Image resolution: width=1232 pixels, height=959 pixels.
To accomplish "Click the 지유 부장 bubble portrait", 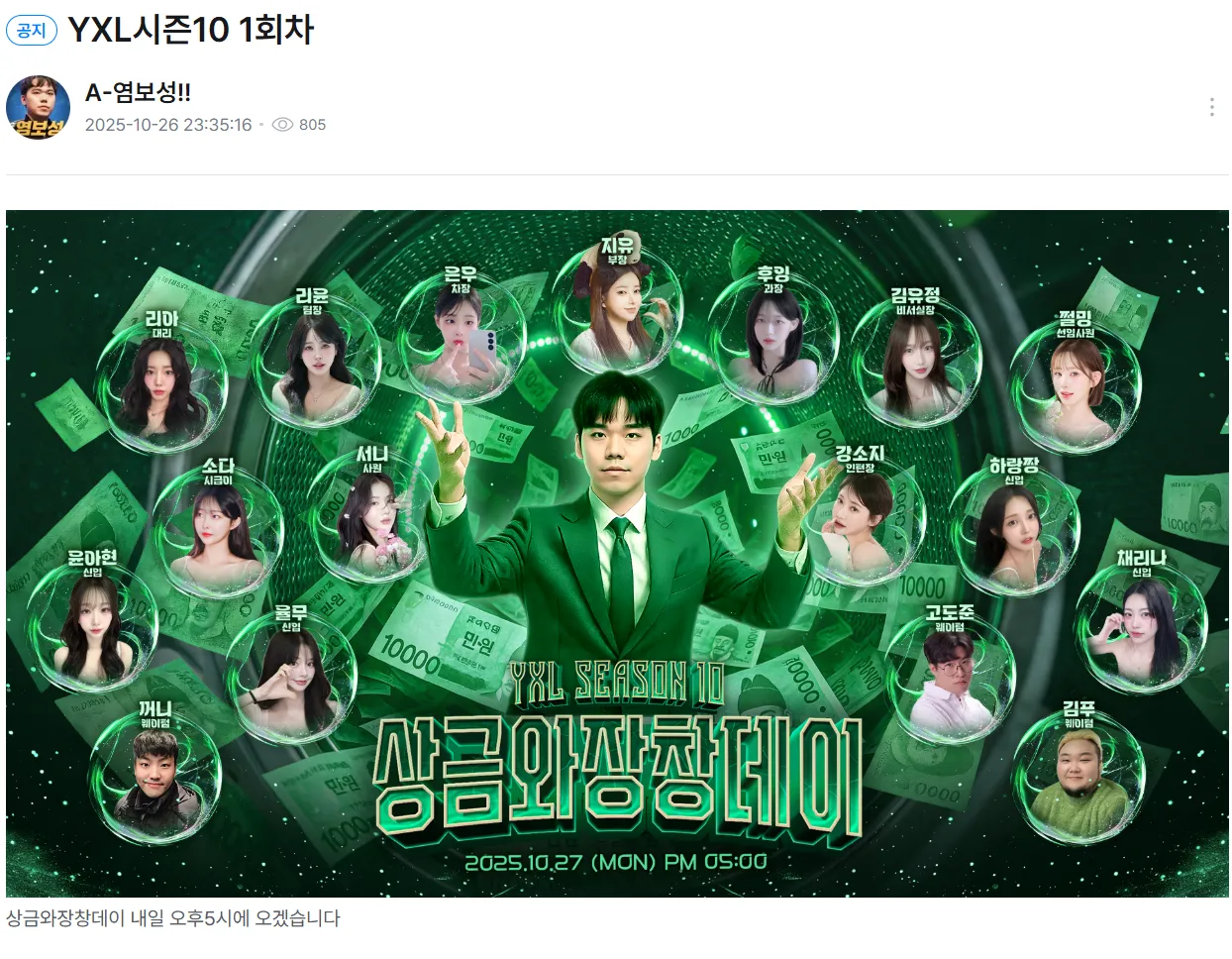I will click(x=618, y=300).
